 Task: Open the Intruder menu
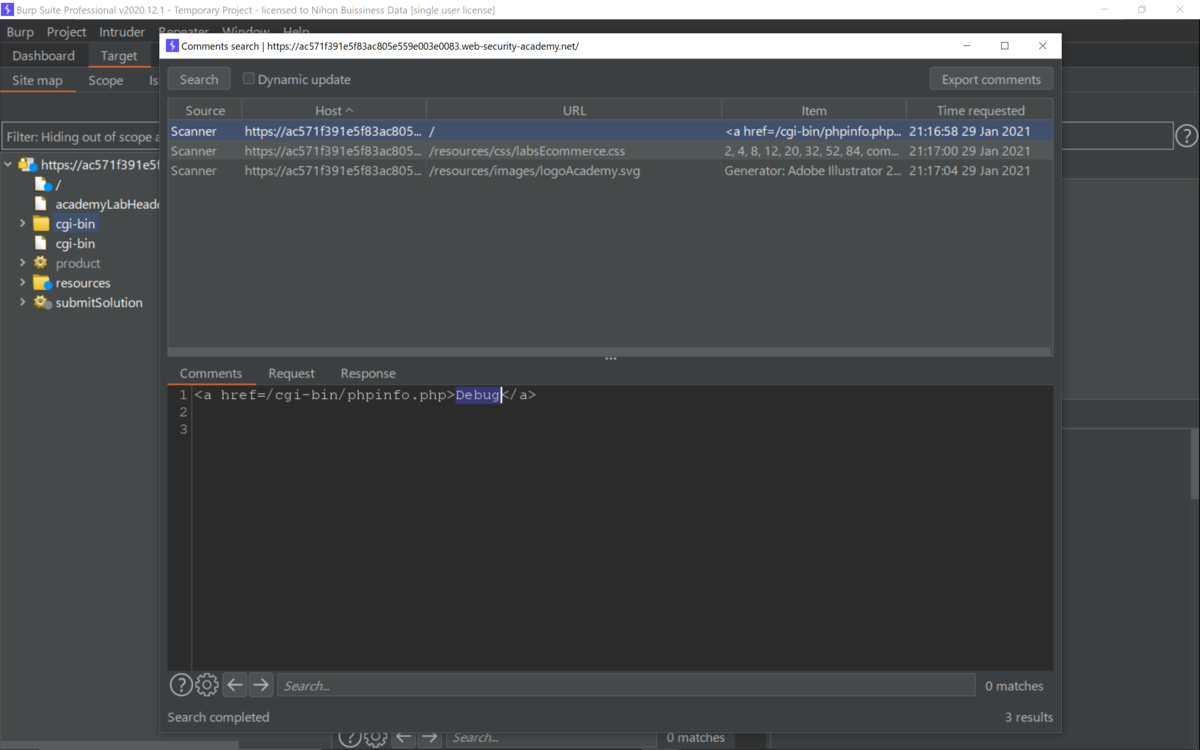point(122,32)
